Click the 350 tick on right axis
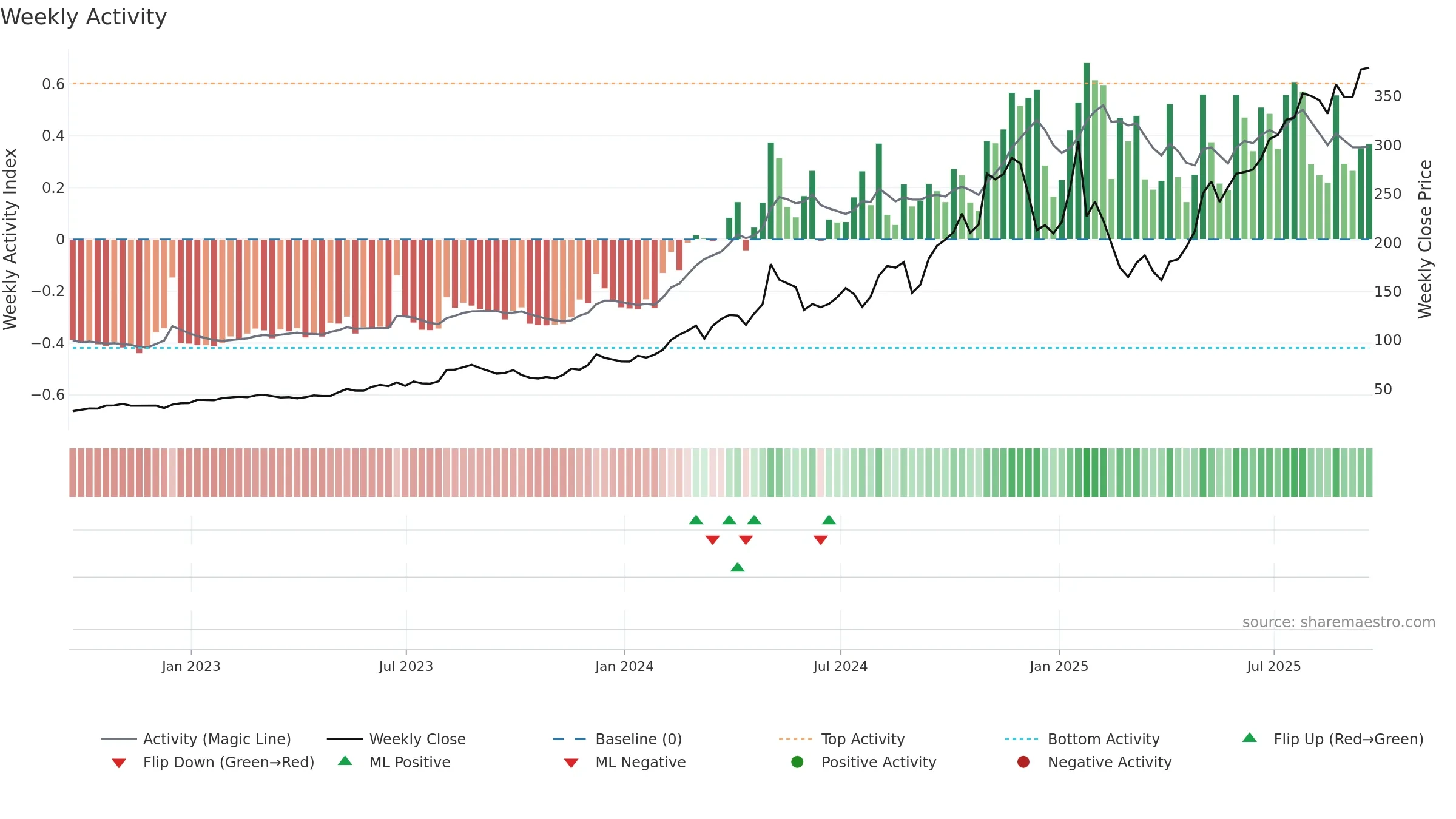 click(1388, 96)
